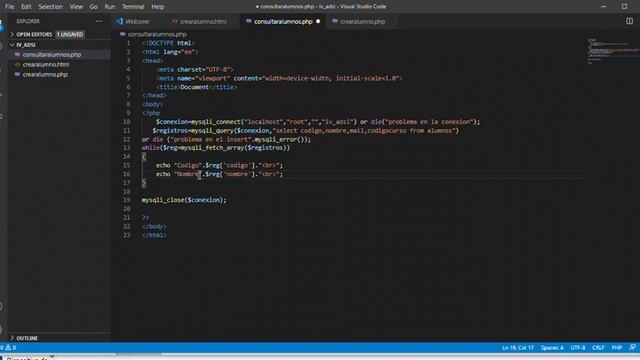Image resolution: width=640 pixels, height=360 pixels.
Task: Click the <title>Document</title> line
Action: coord(196,87)
